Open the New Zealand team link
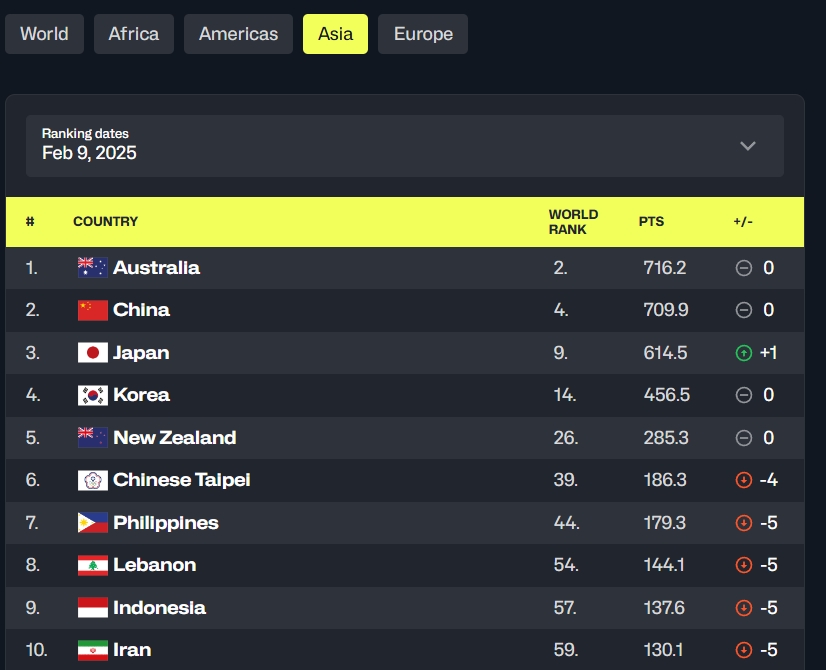This screenshot has width=826, height=670. pos(175,438)
